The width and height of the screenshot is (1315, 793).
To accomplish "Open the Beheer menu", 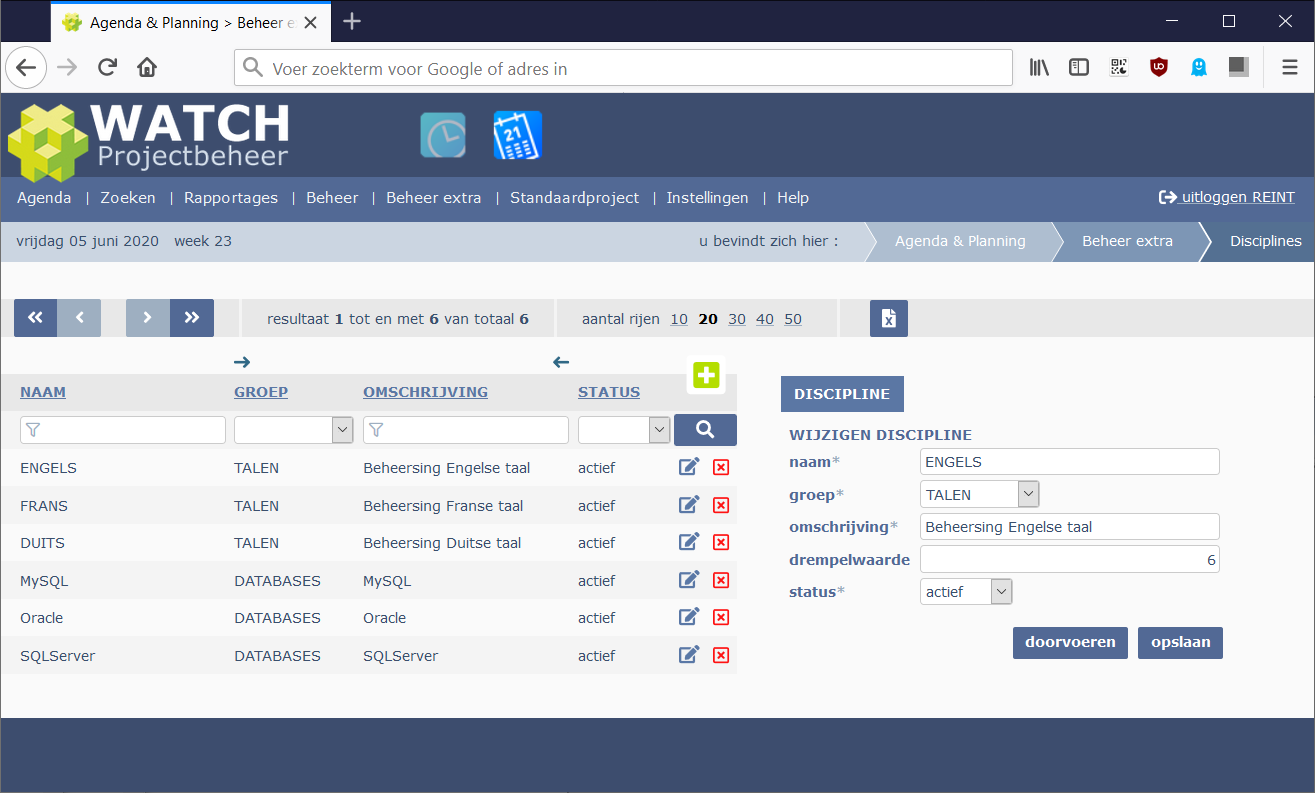I will [332, 198].
